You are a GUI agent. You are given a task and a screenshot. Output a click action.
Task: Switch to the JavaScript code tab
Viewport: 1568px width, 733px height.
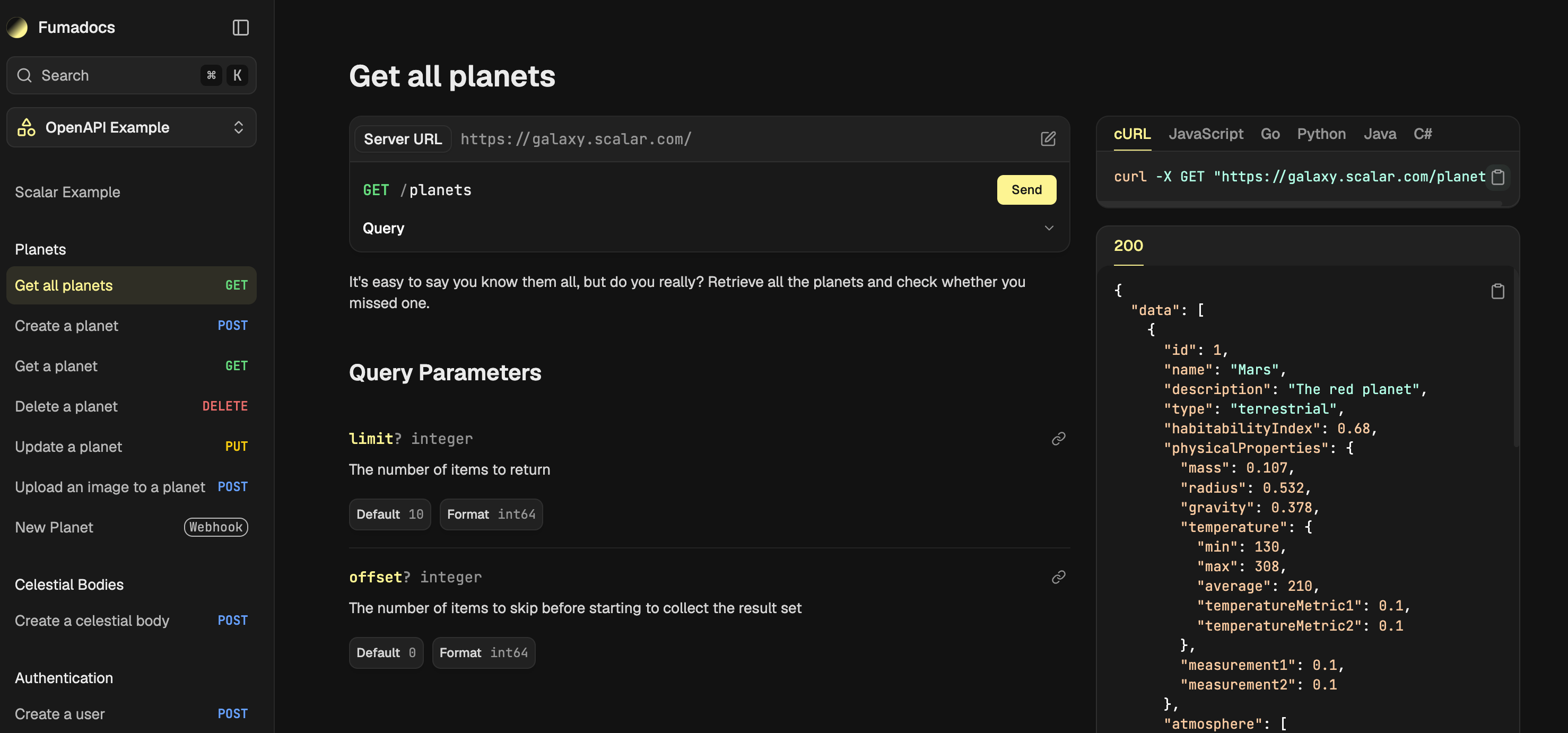1205,134
